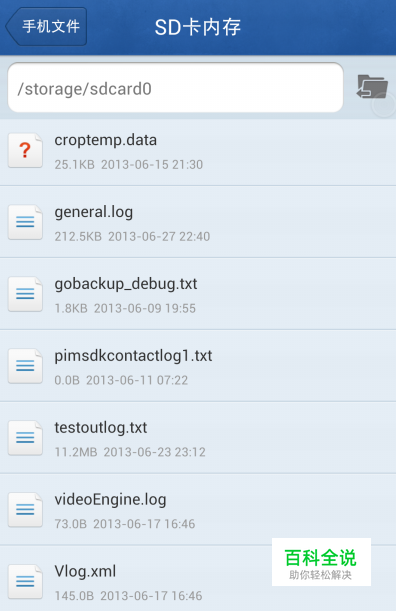Click the document icon for testoutlog.txt
Viewport: 396px width, 611px height.
coord(25,438)
